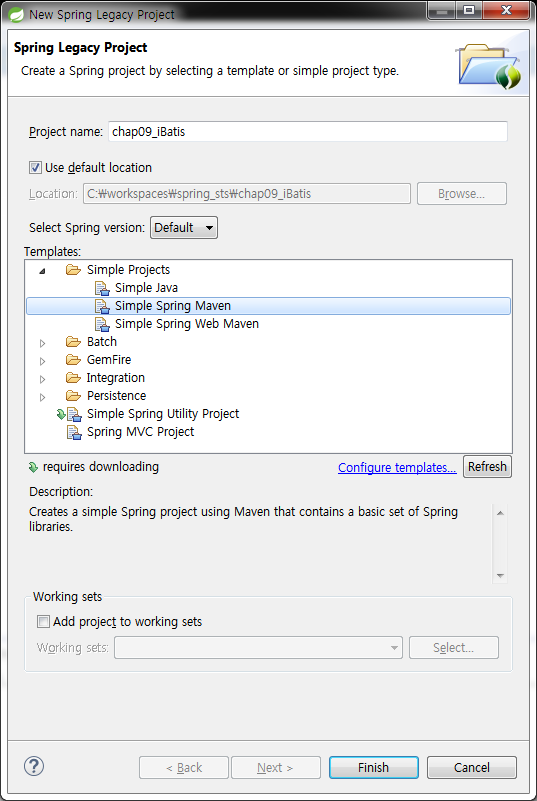Screen dimensions: 537x801
Task: Click the Simple Spring Web Maven icon
Action: (x=102, y=324)
